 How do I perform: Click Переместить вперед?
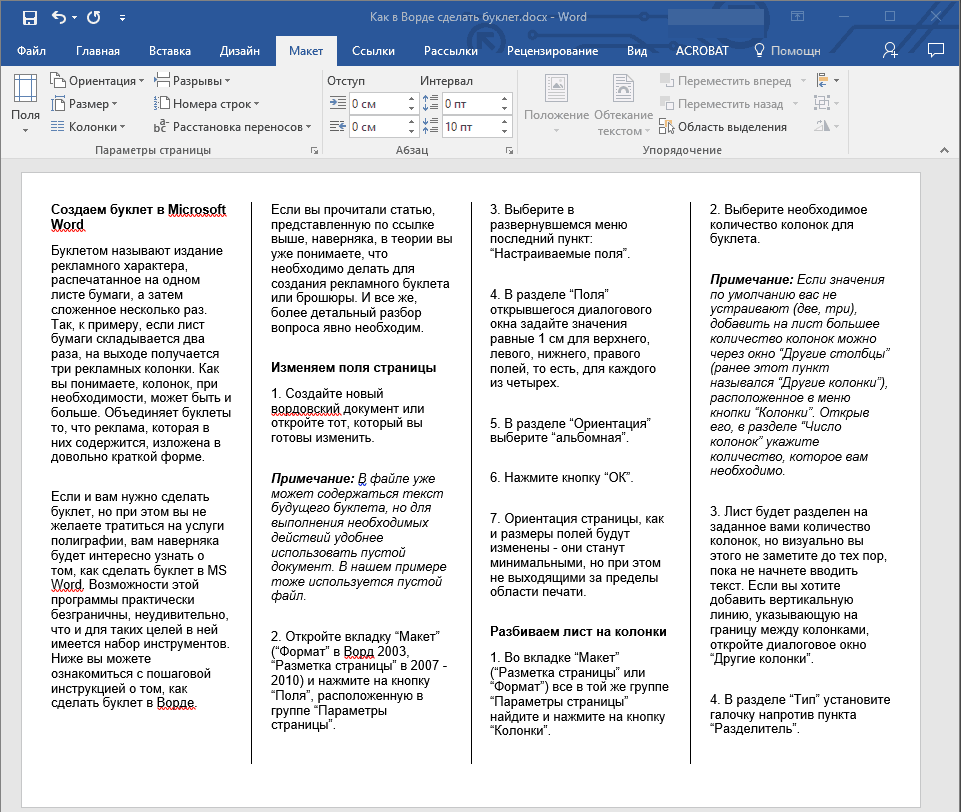732,81
